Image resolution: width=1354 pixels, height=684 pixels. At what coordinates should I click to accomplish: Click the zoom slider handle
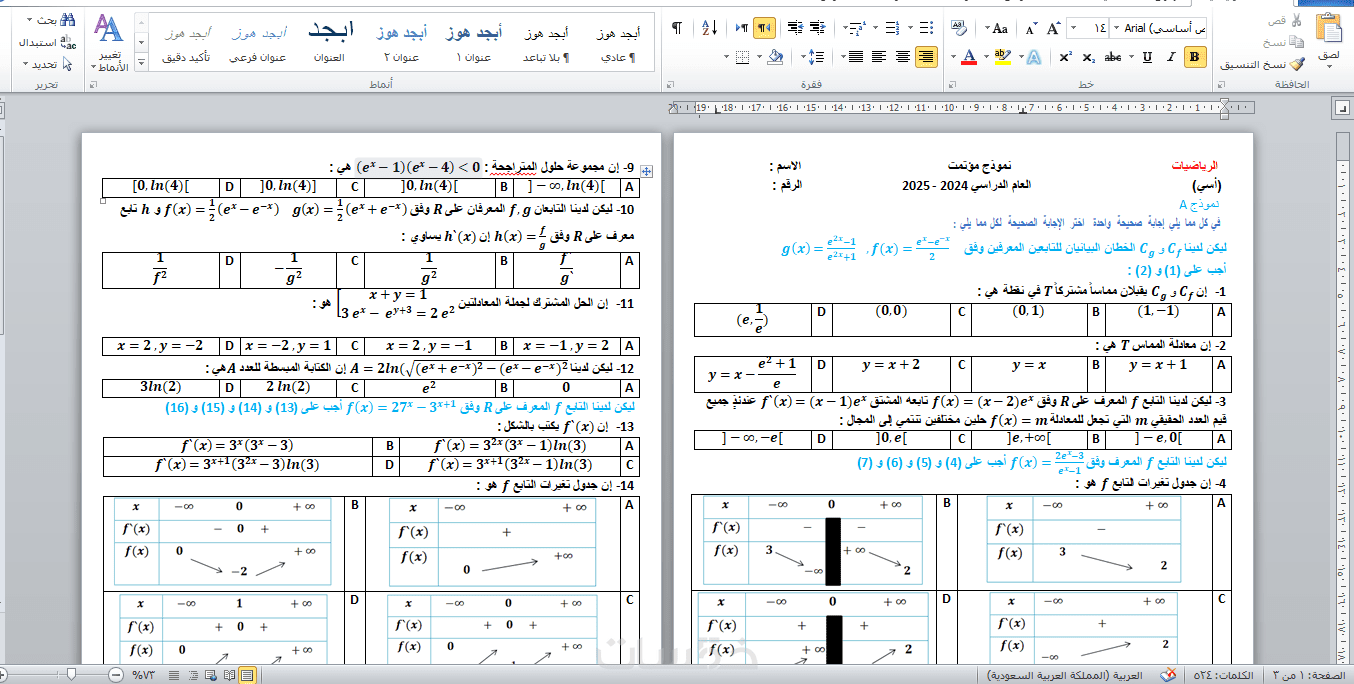tap(71, 675)
